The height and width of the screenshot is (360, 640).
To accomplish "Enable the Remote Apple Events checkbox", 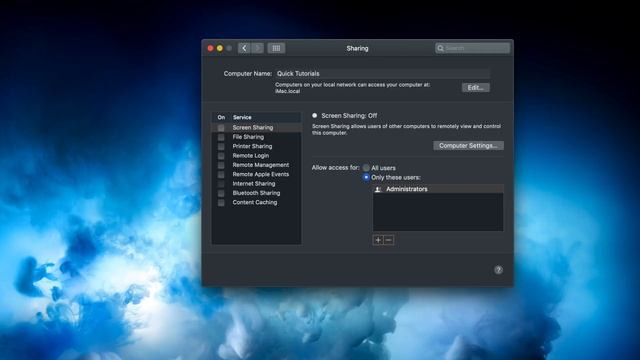I will coord(221,175).
